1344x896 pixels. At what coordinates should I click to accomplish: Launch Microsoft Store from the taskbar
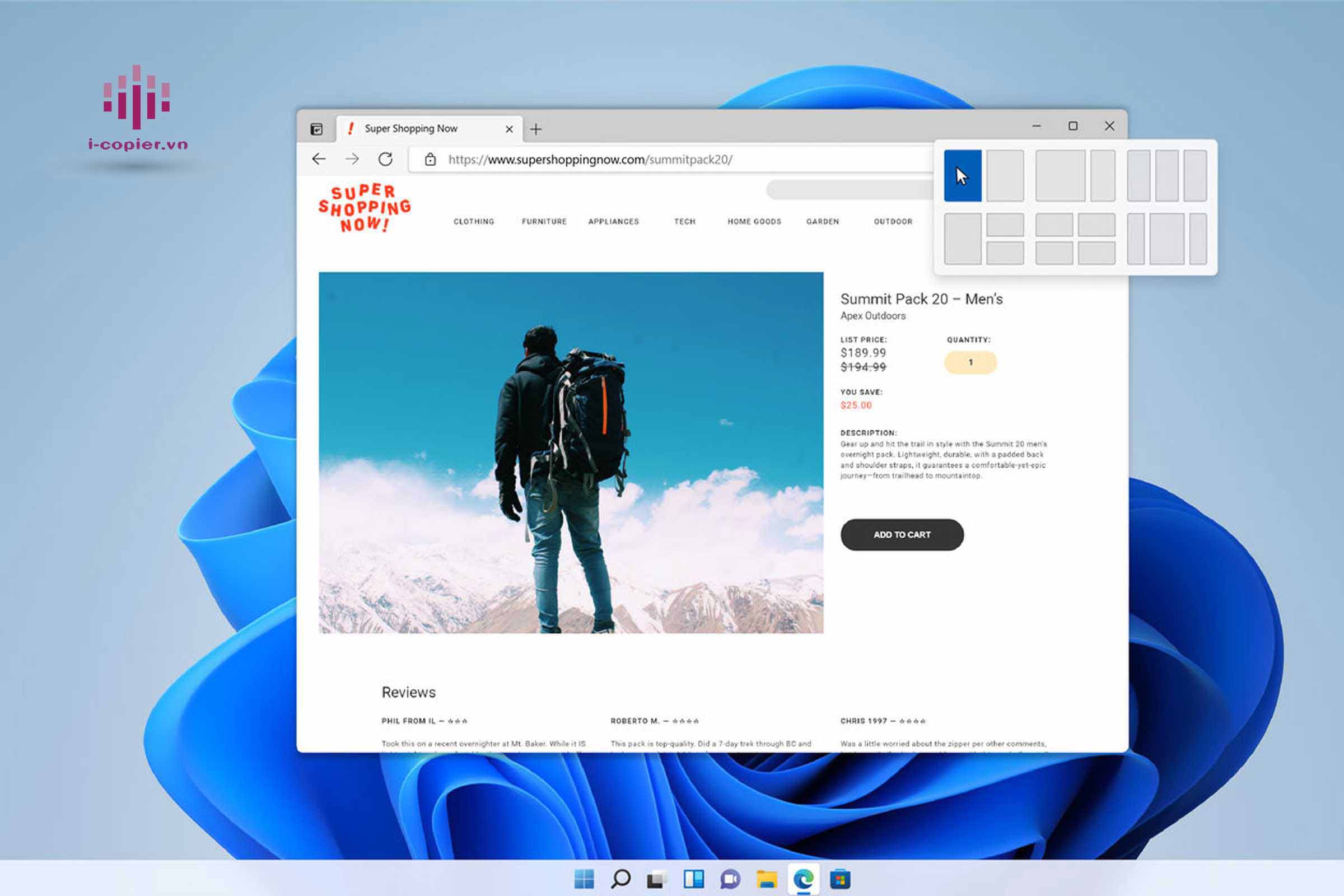840,879
